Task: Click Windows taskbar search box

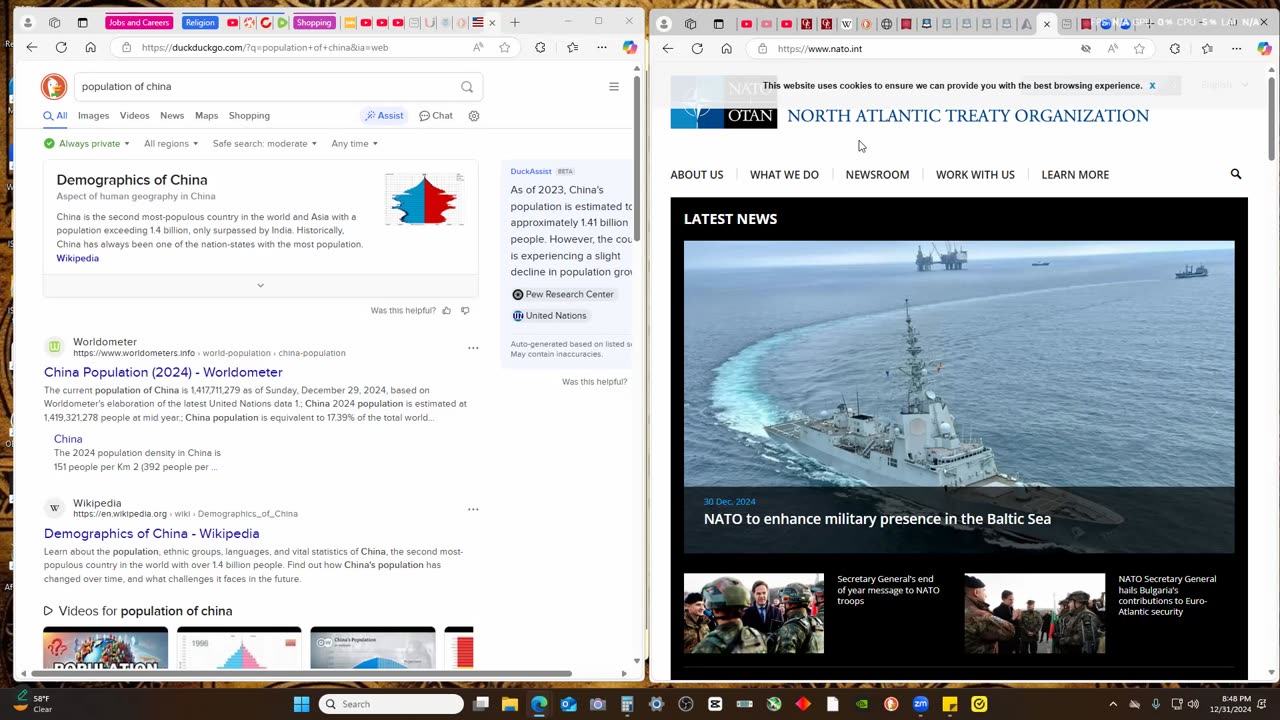Action: tap(391, 704)
